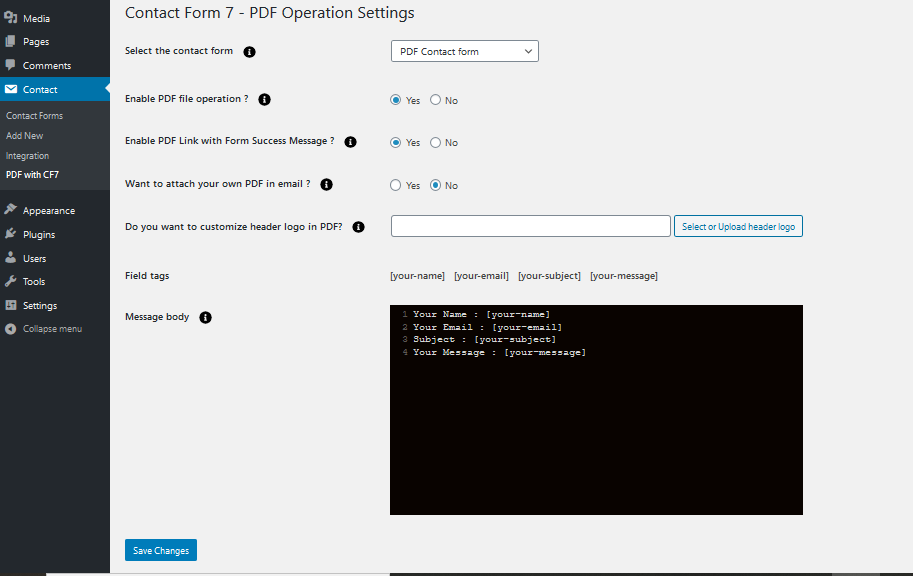Click info icon for PDF Link with Success Message
Screen dimensions: 913x576
[x=351, y=142]
